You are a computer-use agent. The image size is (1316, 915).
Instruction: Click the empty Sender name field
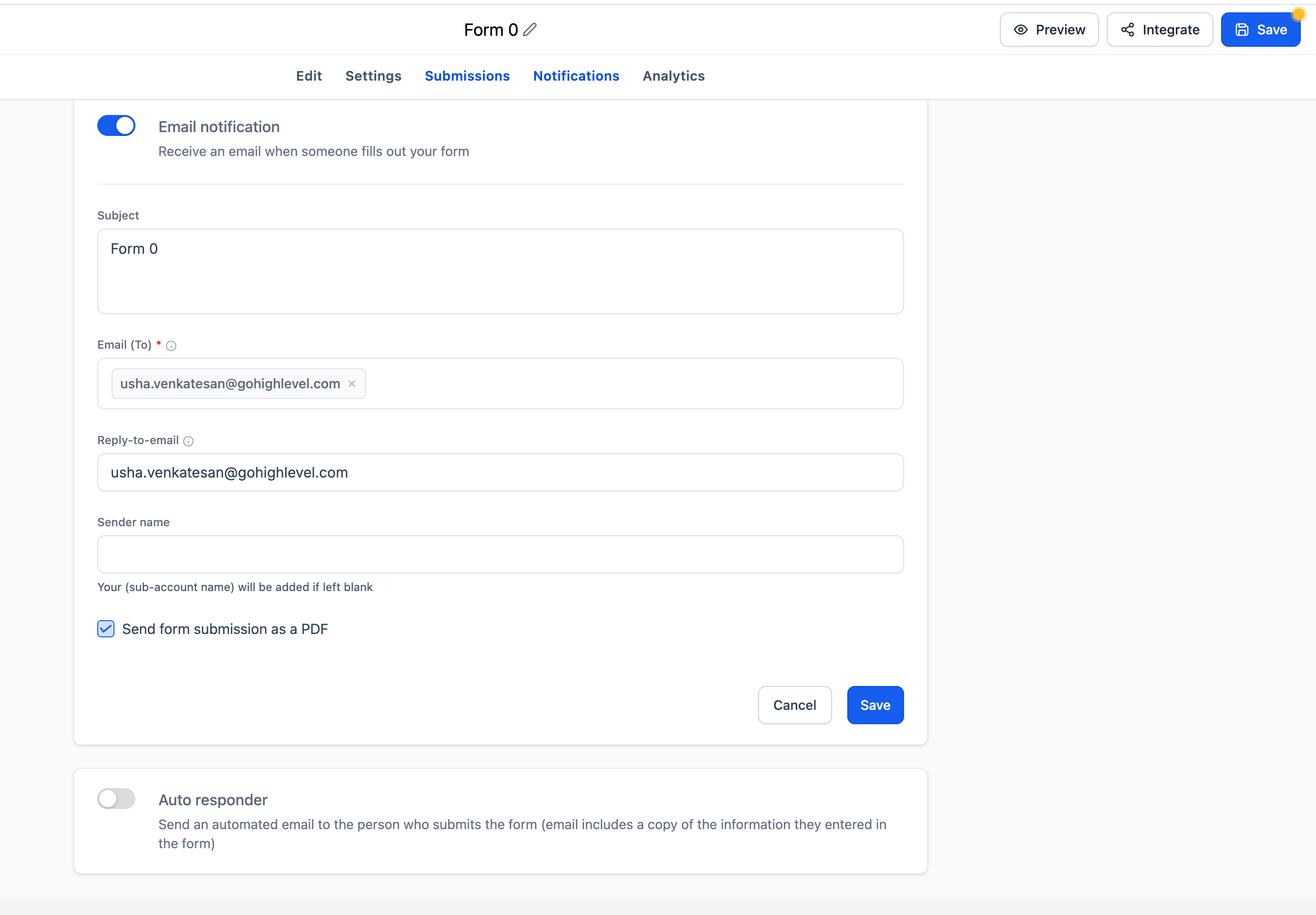(x=500, y=554)
